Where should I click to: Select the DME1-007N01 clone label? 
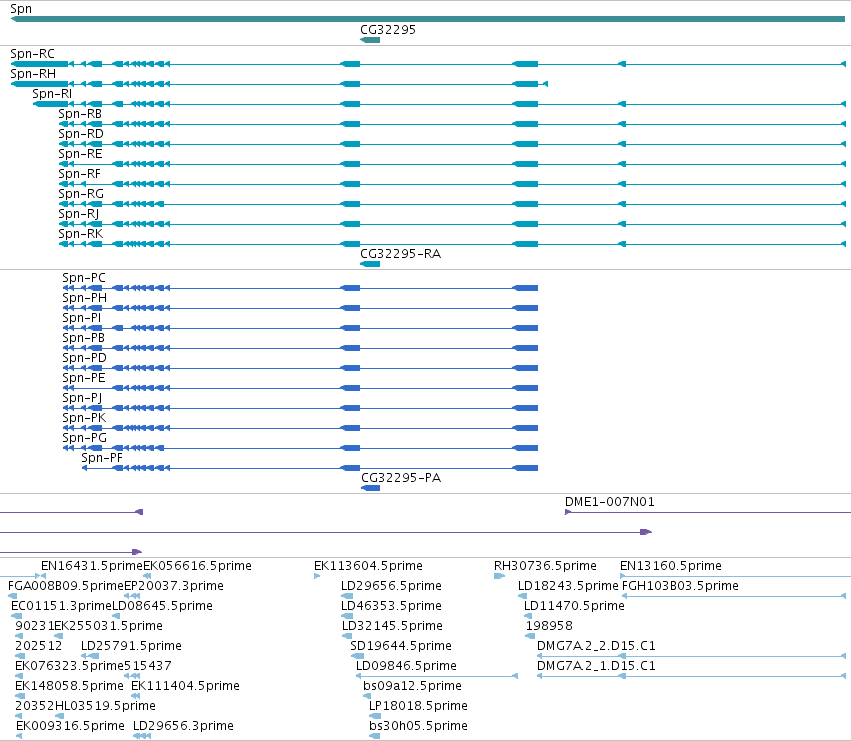(x=609, y=502)
